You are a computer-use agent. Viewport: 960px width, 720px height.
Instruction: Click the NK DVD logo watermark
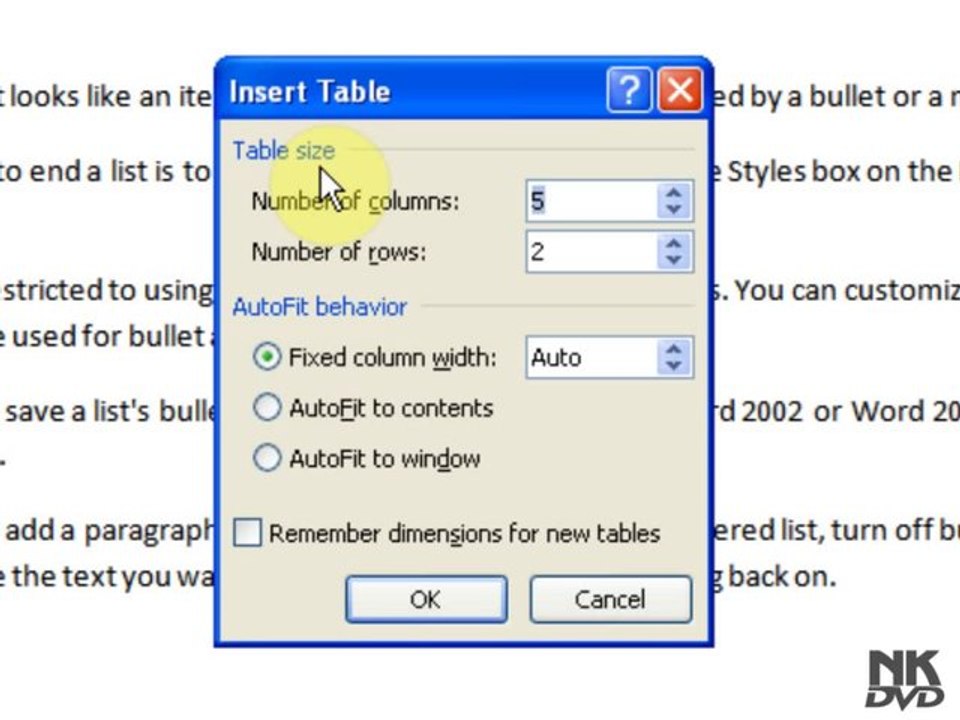pos(905,679)
